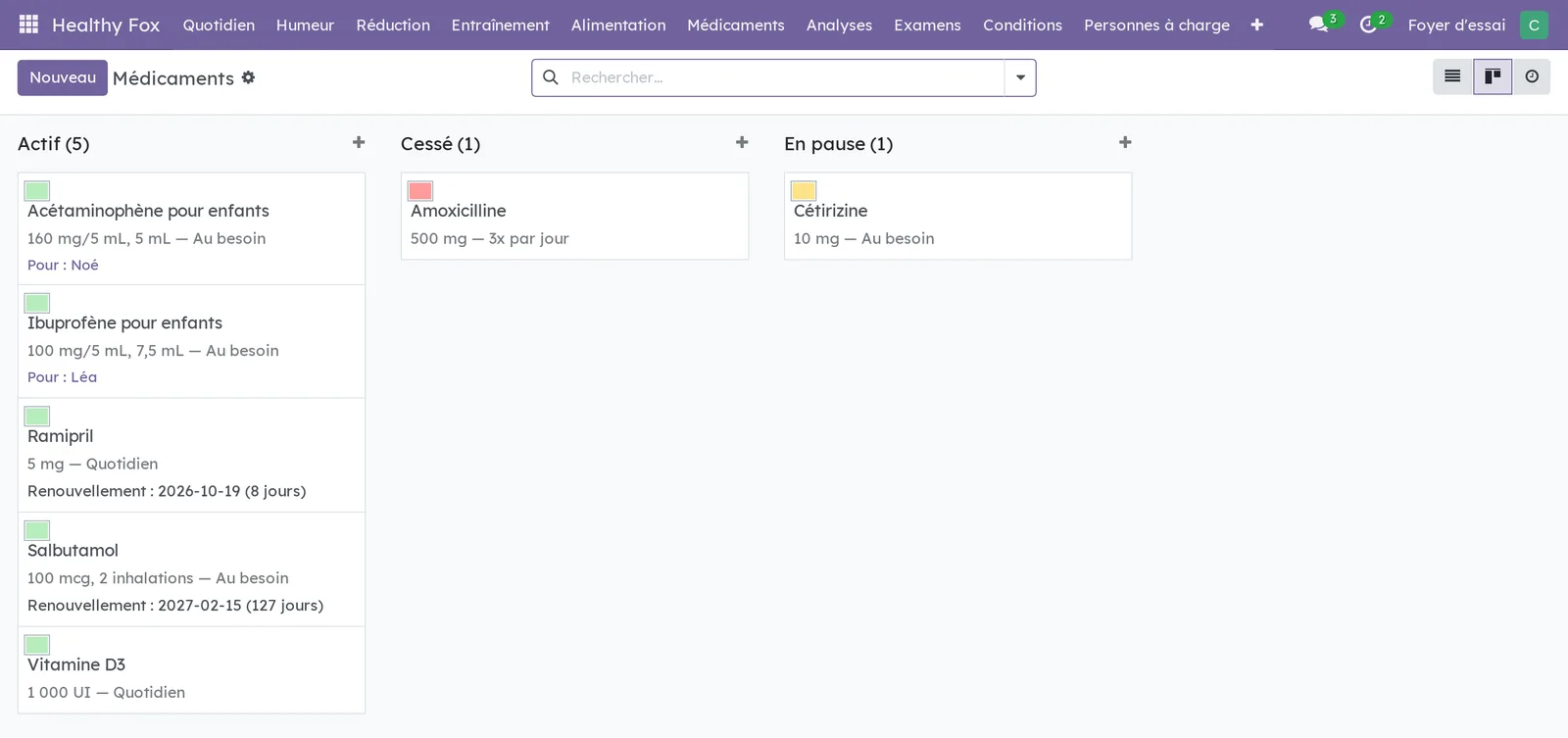Click the Pour : Noé line
The width and height of the screenshot is (1568, 738).
coord(63,265)
